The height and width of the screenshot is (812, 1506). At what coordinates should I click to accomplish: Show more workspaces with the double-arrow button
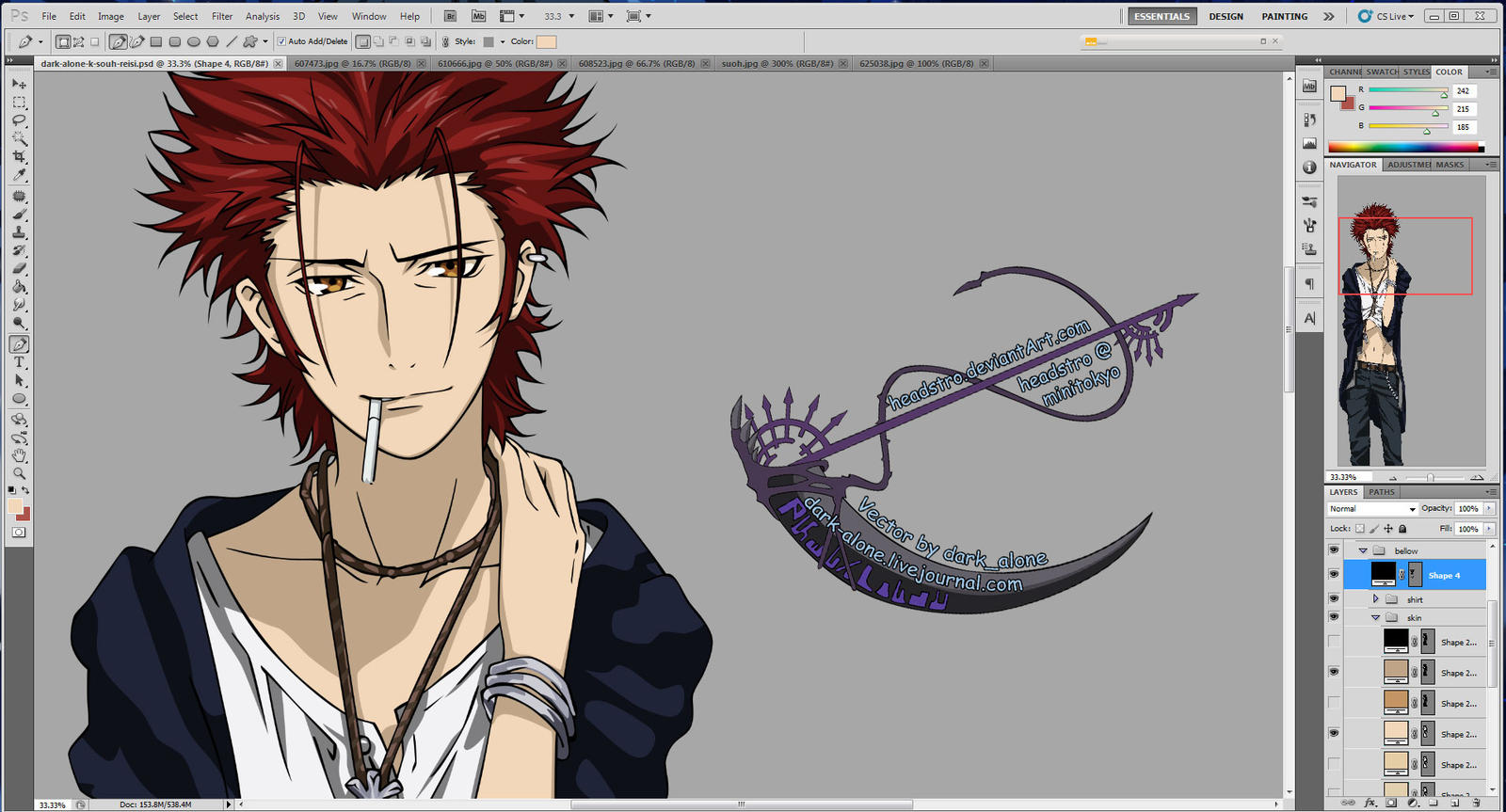1328,16
